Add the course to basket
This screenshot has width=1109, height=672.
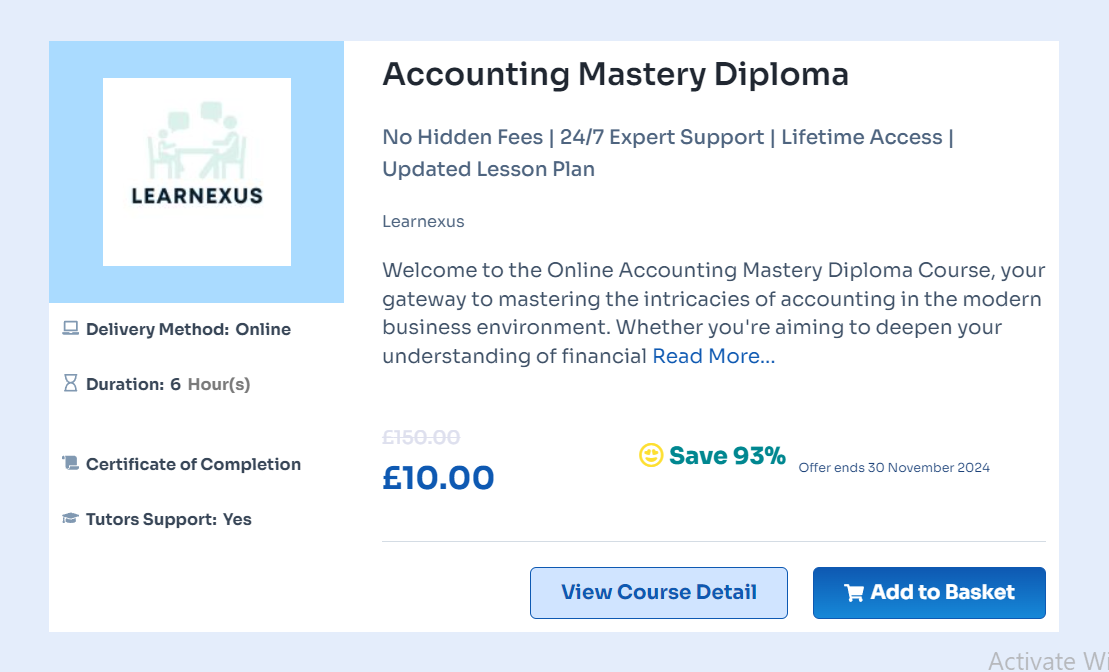click(x=929, y=592)
